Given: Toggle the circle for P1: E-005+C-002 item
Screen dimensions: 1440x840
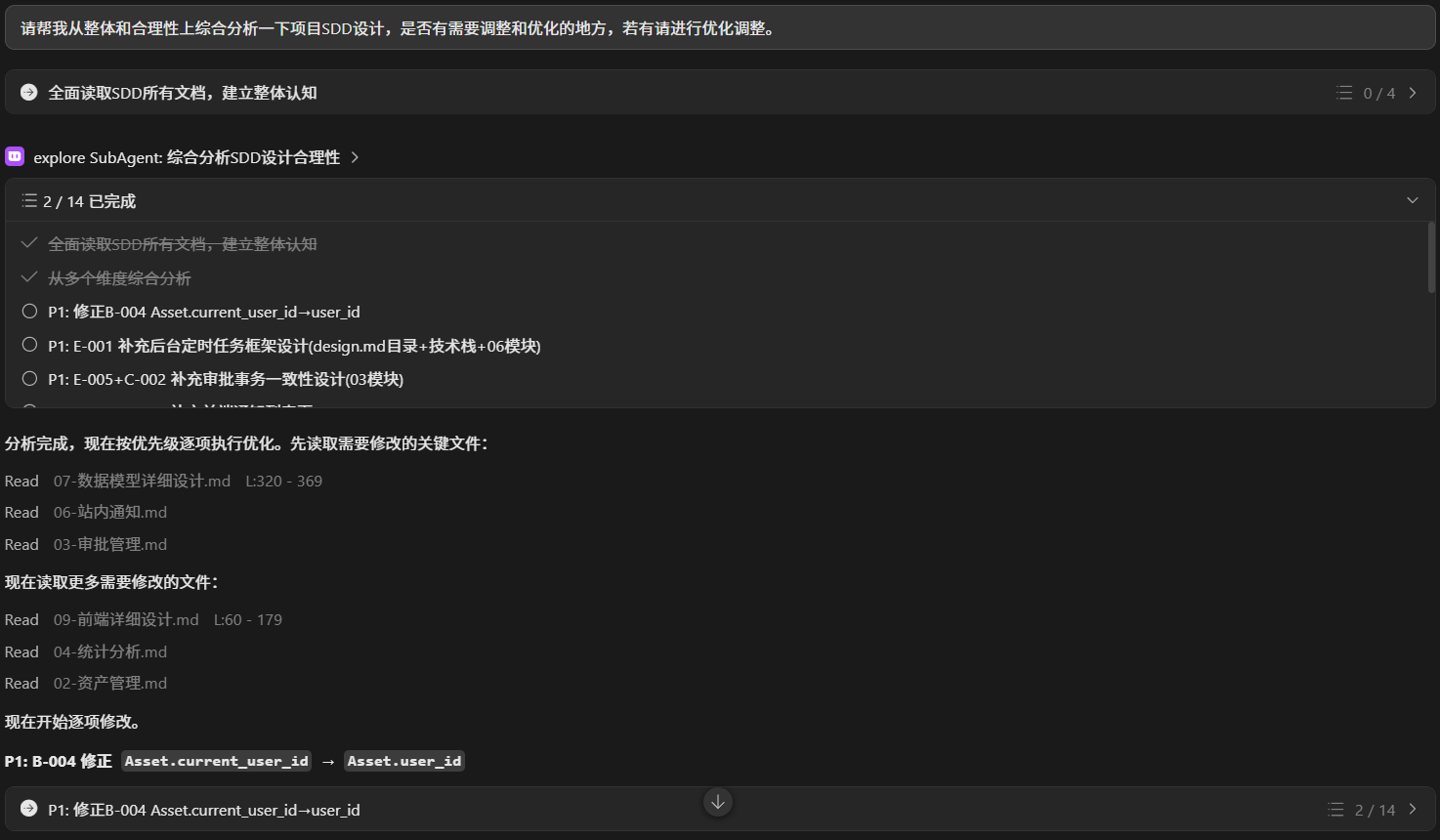Looking at the screenshot, I should point(29,378).
